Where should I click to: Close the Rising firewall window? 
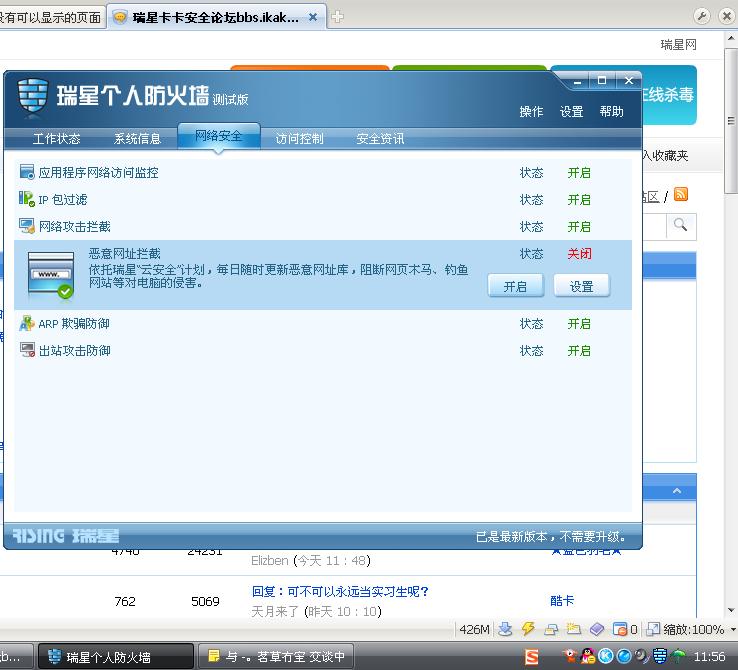click(x=629, y=80)
